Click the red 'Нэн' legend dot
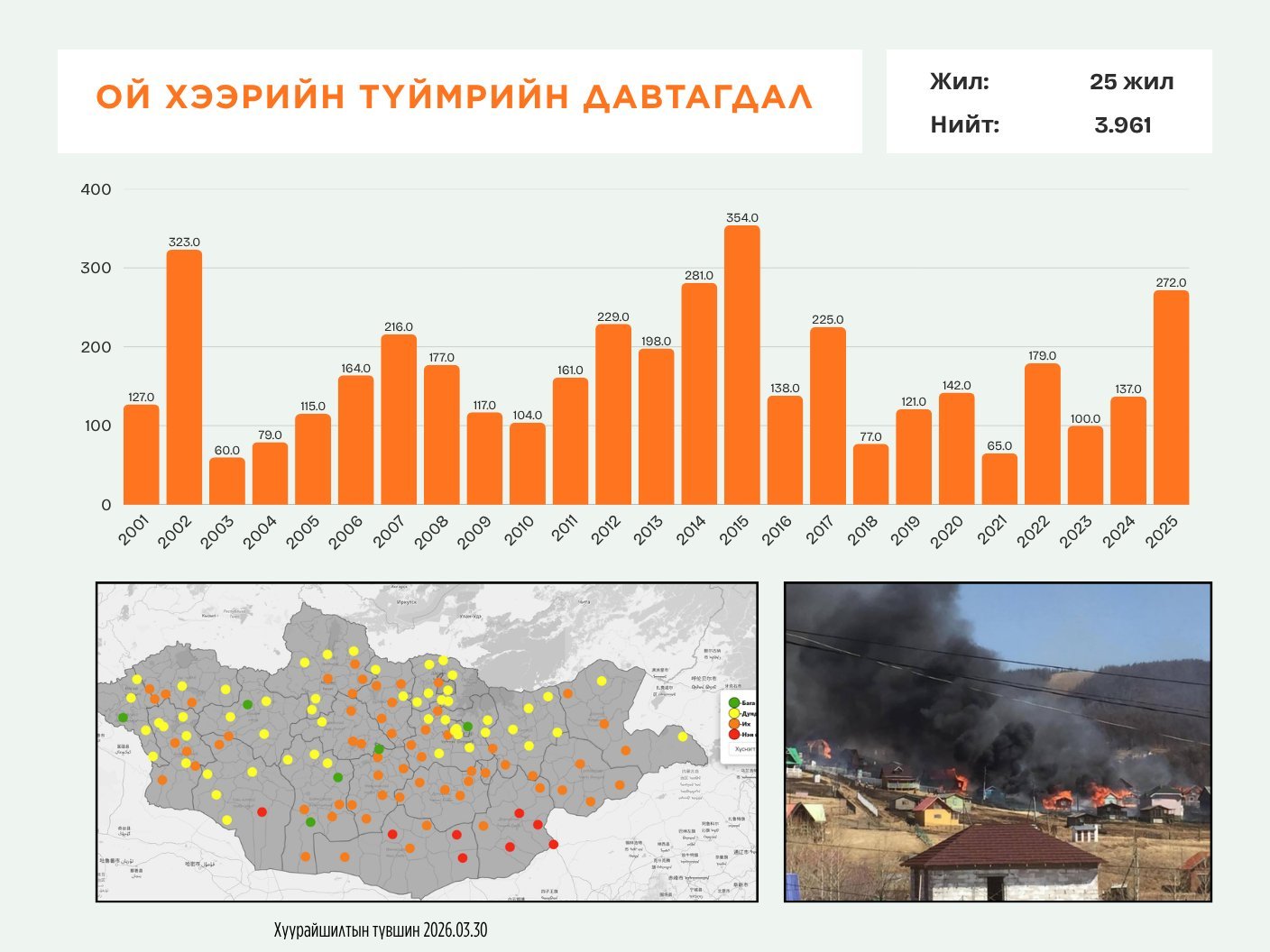The width and height of the screenshot is (1270, 952). coord(733,735)
